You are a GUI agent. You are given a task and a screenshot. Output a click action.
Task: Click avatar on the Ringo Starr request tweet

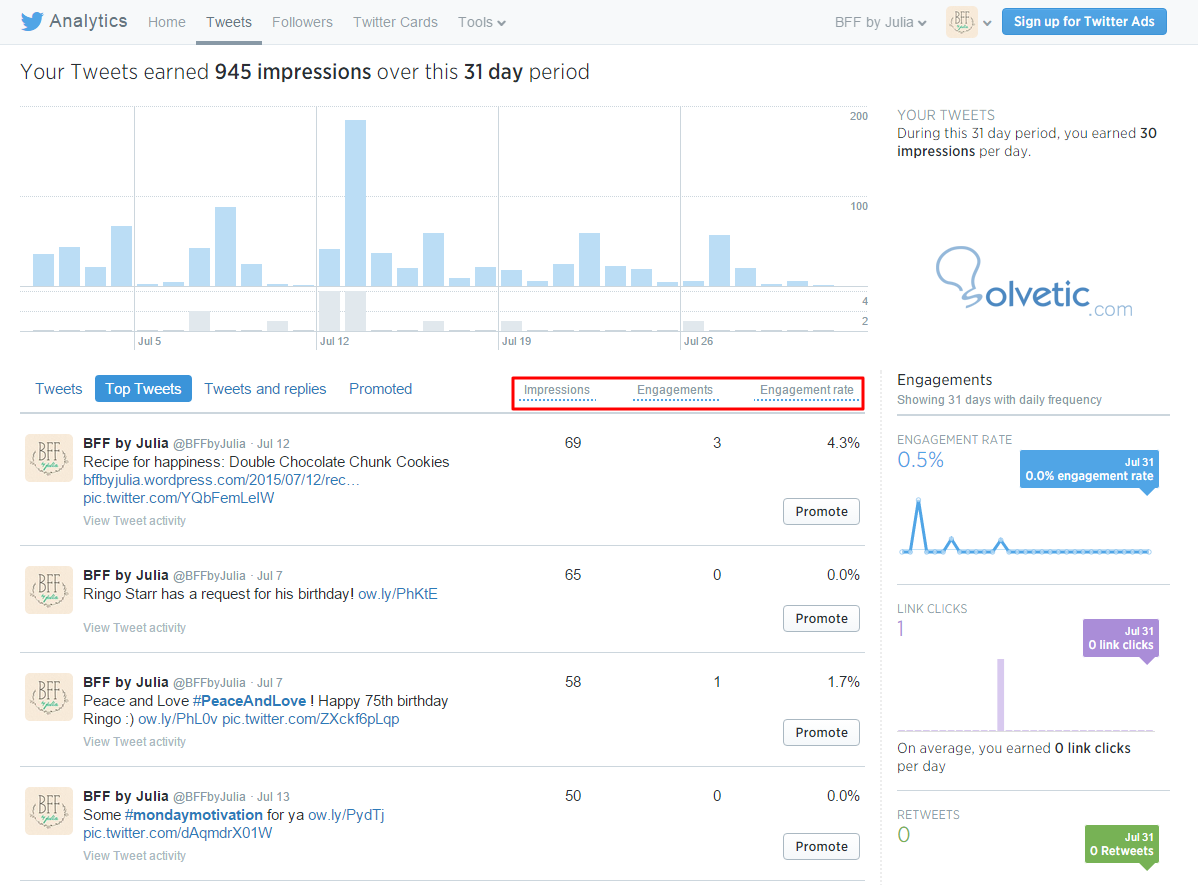pos(49,590)
